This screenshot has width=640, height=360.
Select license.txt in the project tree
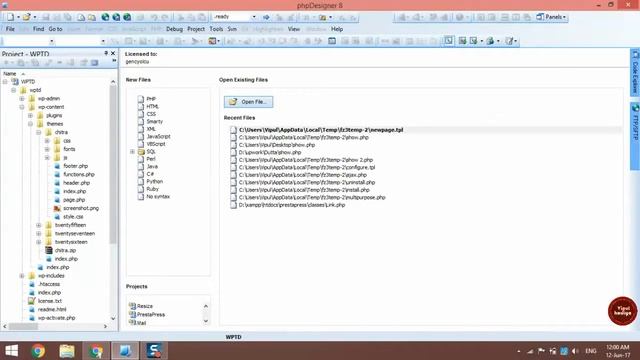click(x=50, y=301)
